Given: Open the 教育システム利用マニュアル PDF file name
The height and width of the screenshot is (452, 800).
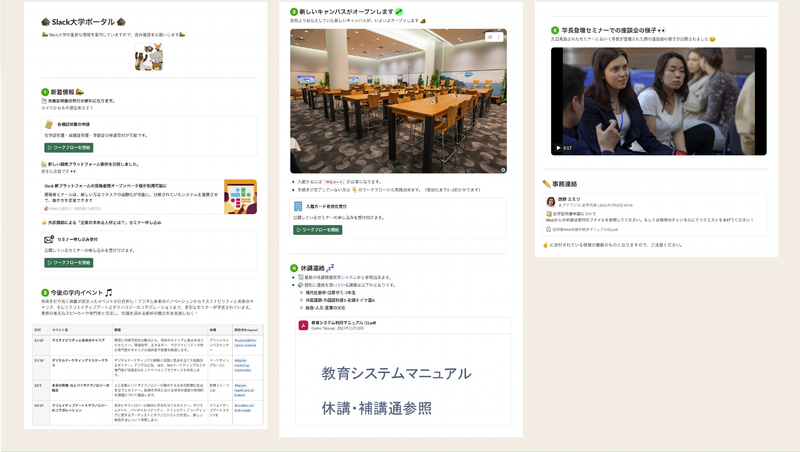Looking at the screenshot, I should 343,323.
